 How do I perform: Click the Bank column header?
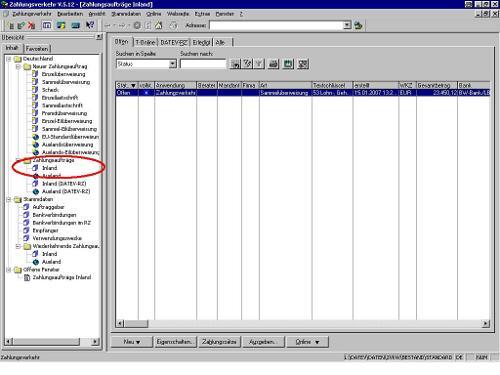(474, 85)
